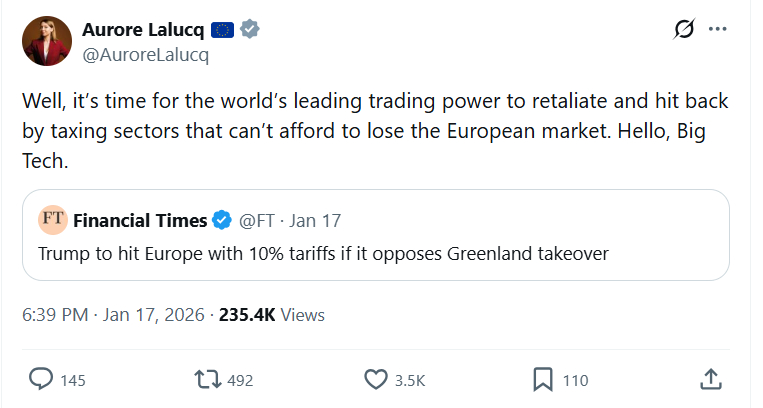763x408 pixels.
Task: Open the share upload icon
Action: (710, 380)
